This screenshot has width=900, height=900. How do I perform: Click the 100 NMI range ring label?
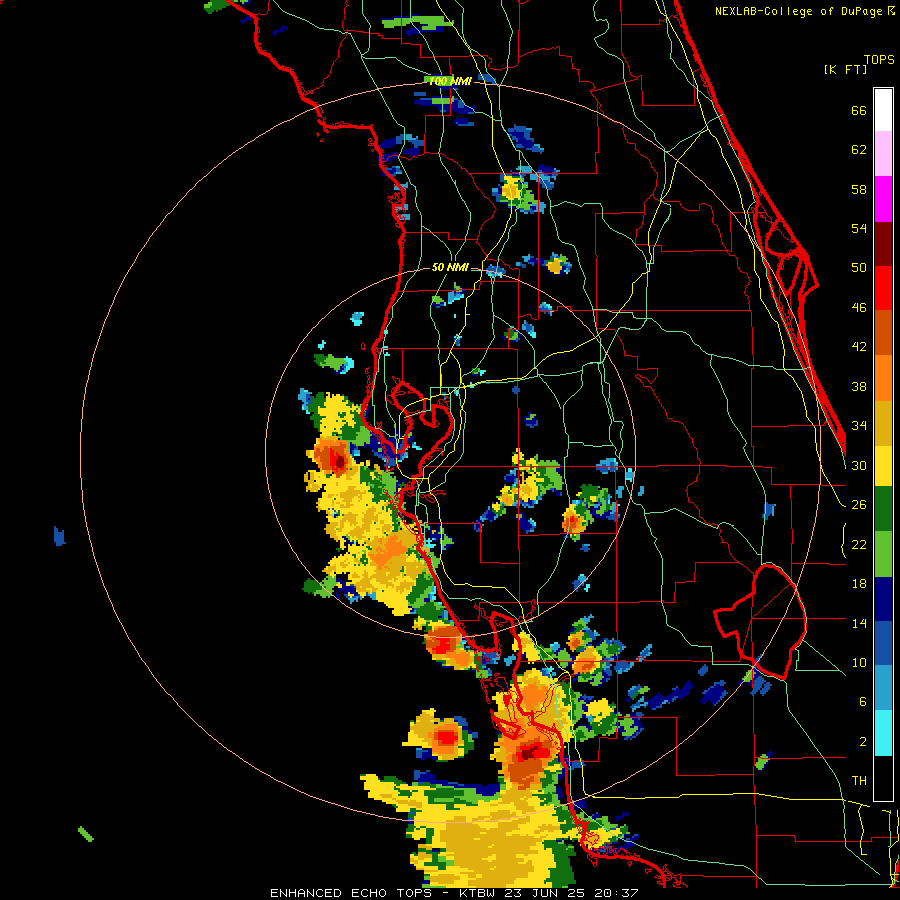click(451, 82)
